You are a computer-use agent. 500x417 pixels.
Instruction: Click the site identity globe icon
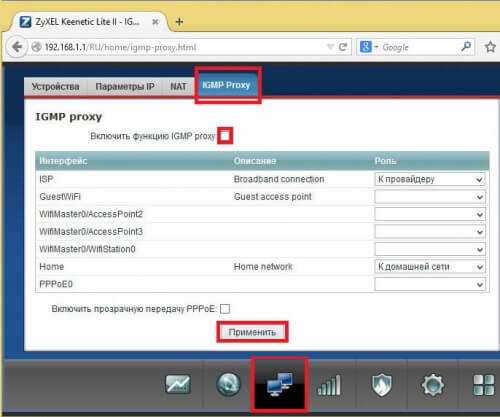point(36,47)
